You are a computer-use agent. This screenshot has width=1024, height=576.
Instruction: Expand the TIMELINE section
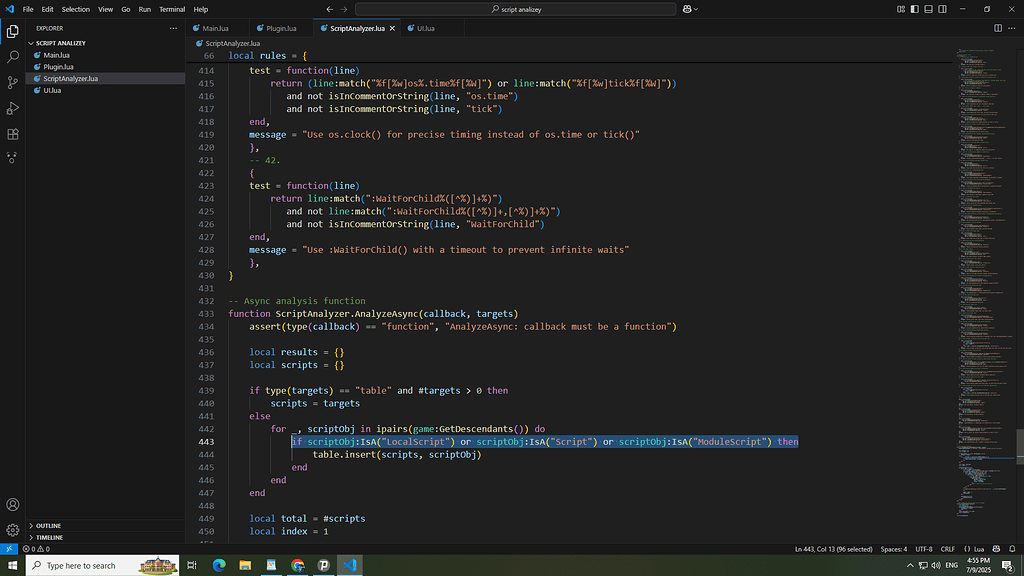[49, 537]
